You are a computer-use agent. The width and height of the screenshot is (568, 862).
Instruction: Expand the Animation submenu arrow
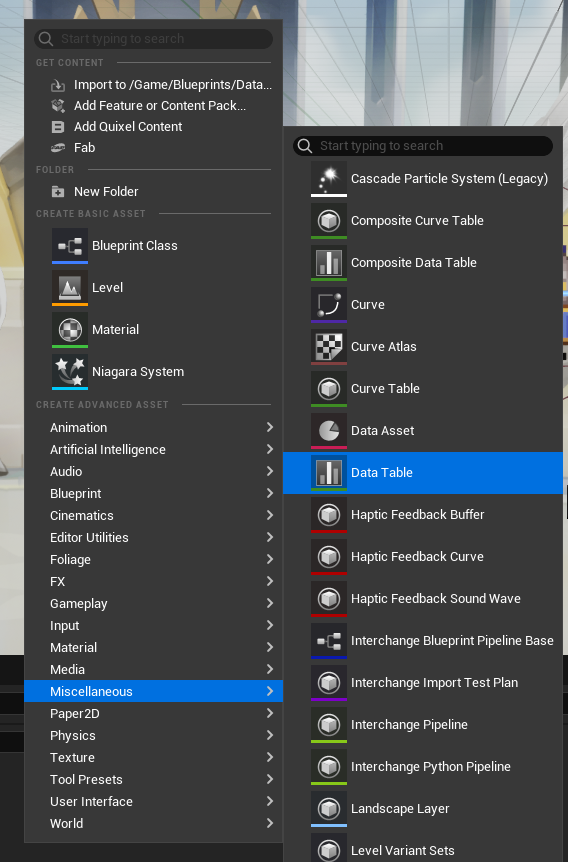click(x=269, y=427)
